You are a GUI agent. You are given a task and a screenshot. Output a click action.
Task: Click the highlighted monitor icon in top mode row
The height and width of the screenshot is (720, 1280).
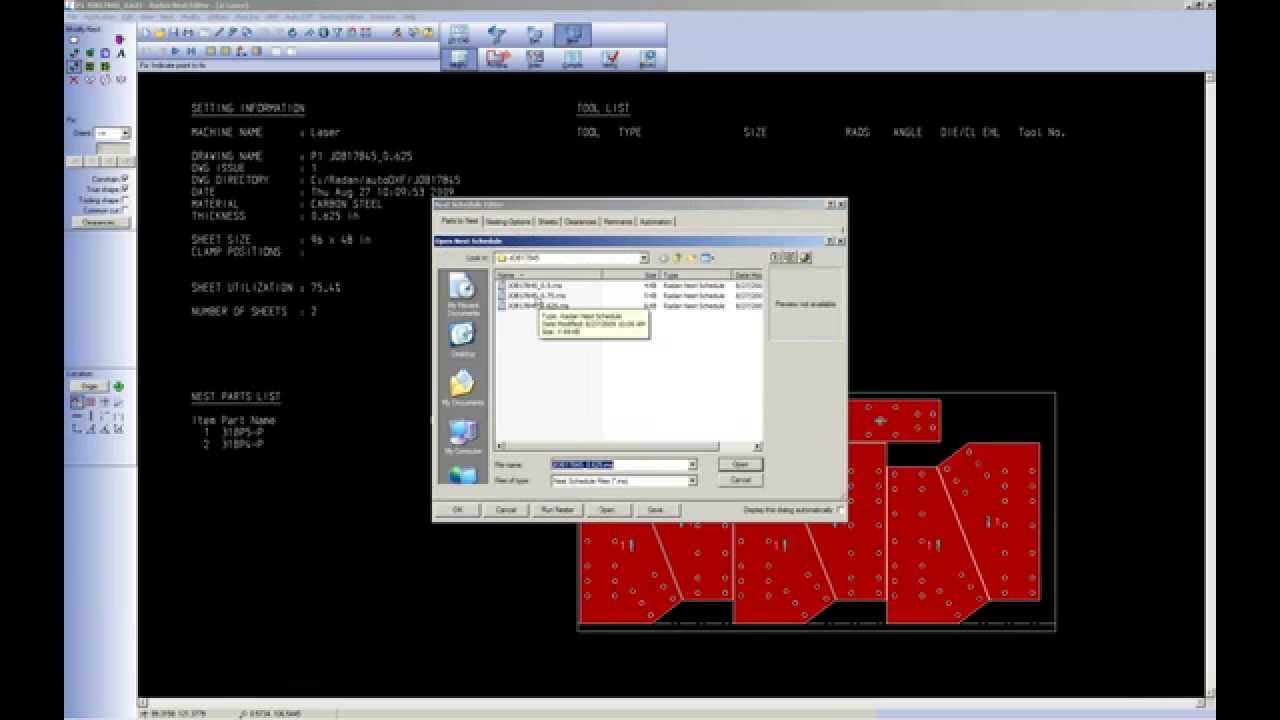click(x=573, y=34)
